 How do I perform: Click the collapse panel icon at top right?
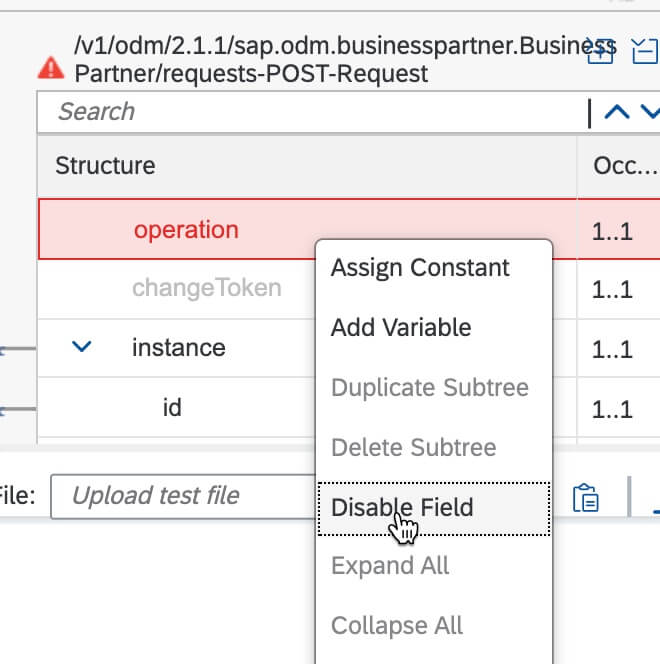point(645,51)
